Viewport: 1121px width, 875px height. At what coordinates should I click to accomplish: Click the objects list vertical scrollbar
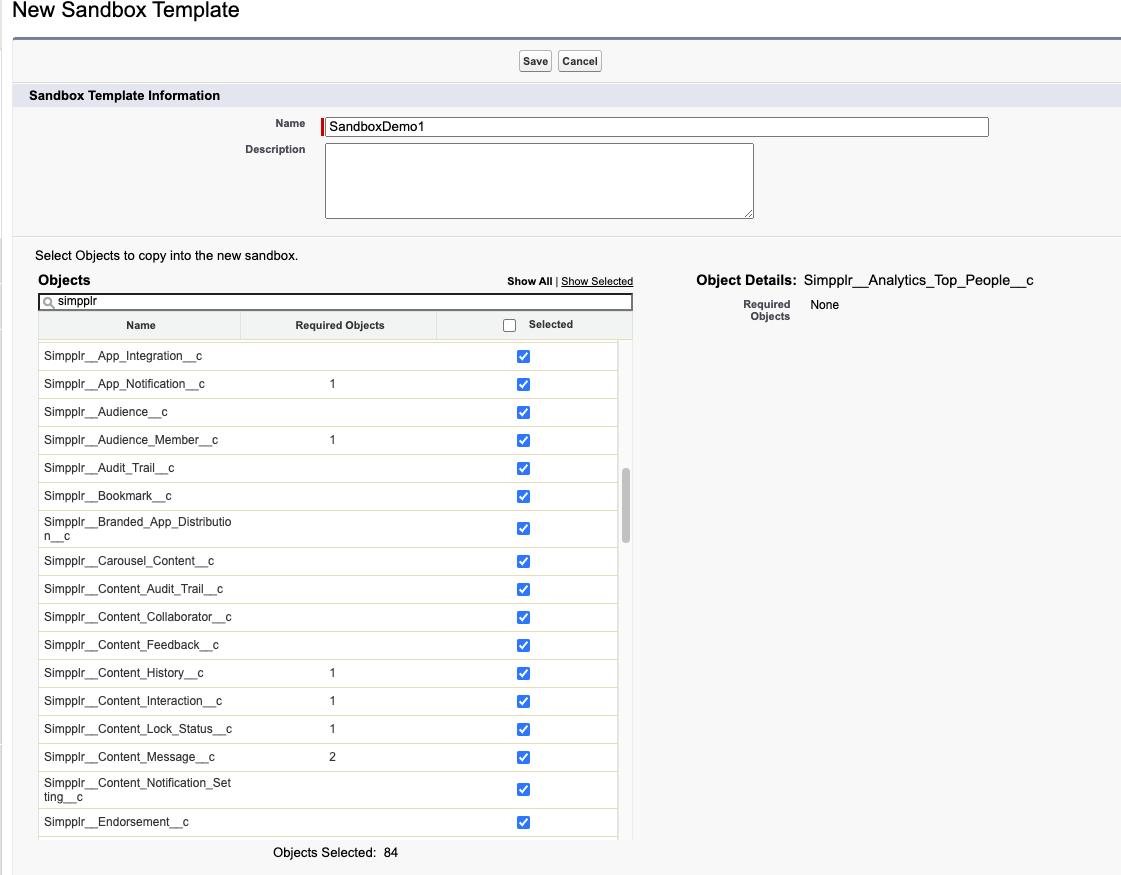(625, 505)
